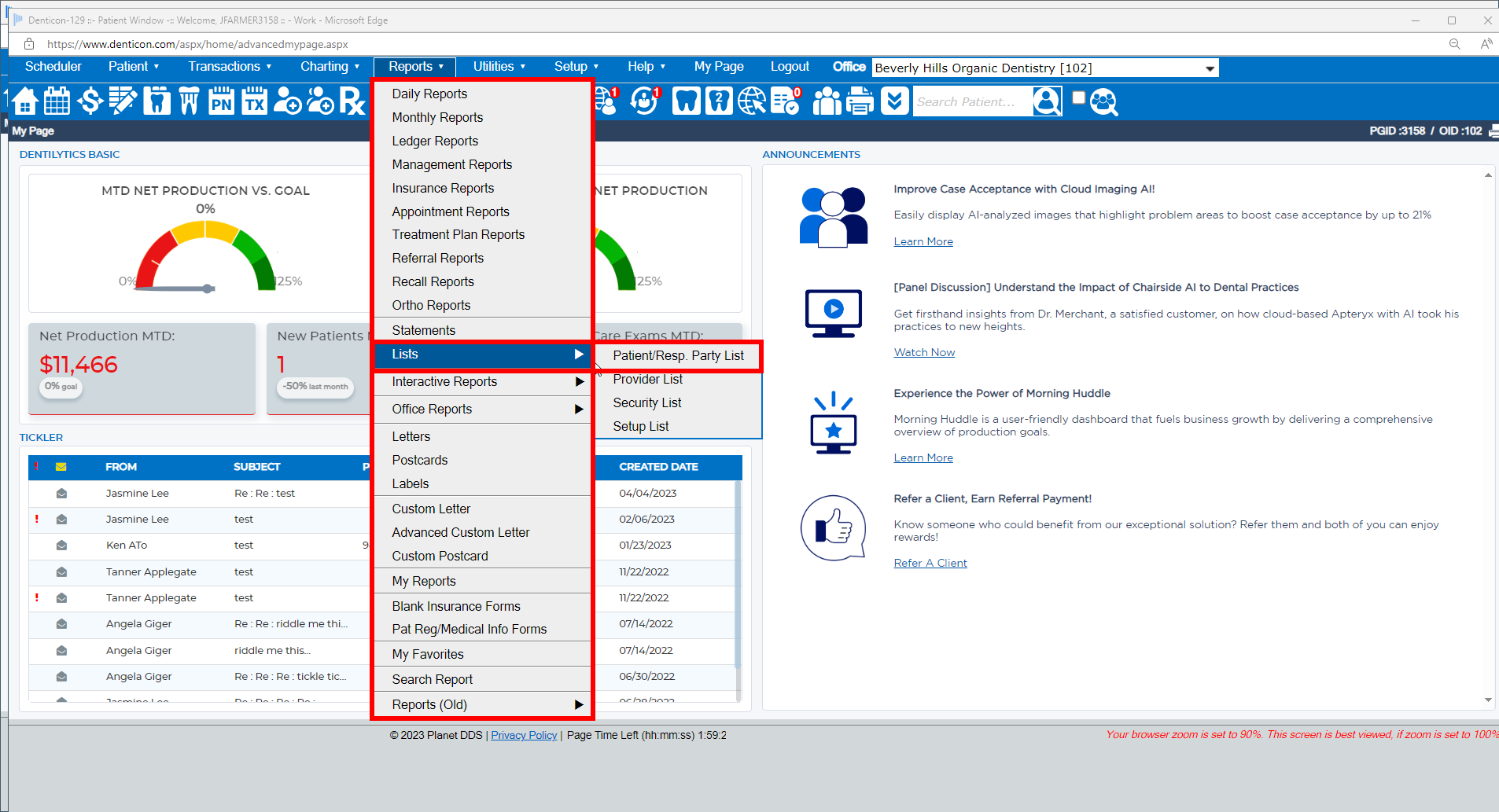This screenshot has height=812, width=1499.
Task: Click the TX treatment plan icon
Action: click(x=254, y=101)
